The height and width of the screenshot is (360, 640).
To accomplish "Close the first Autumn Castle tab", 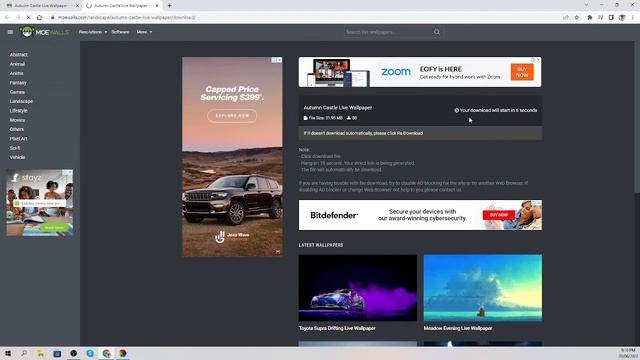I will (77, 6).
